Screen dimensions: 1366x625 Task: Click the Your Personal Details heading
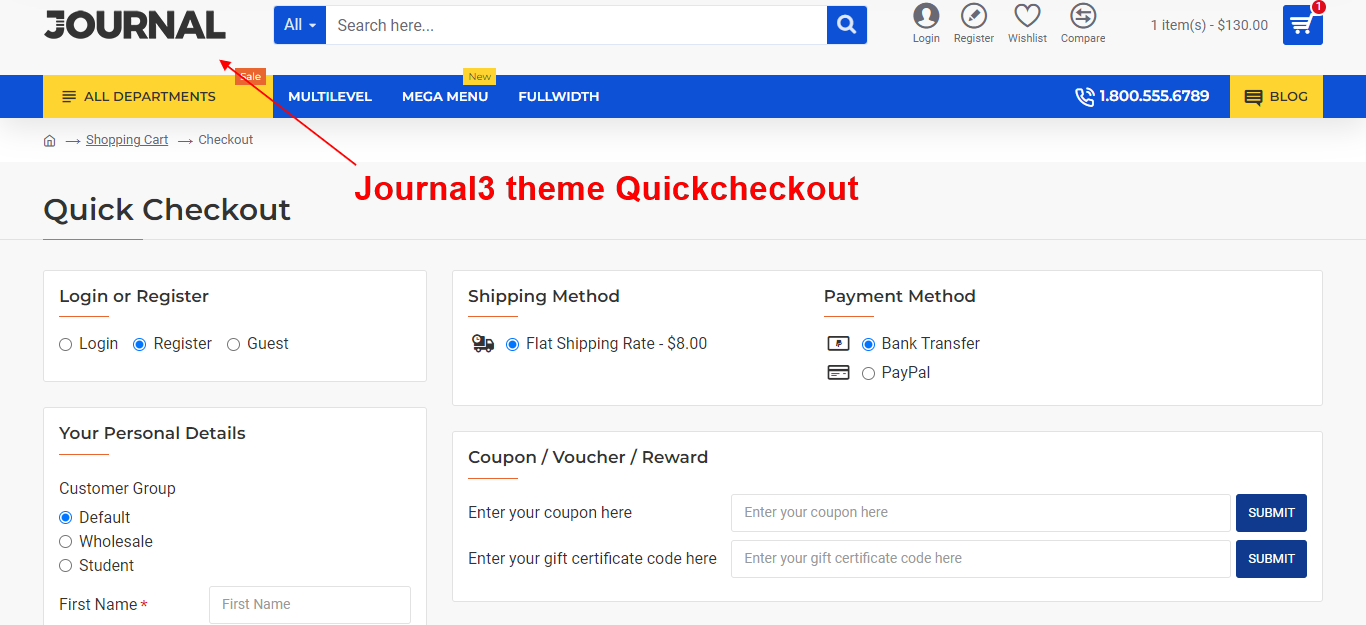coord(152,433)
